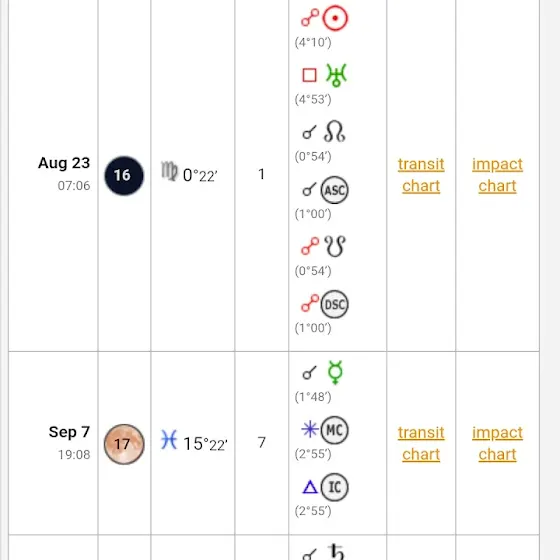This screenshot has width=560, height=560.
Task: Open impact chart for Aug 23
Action: tap(497, 175)
